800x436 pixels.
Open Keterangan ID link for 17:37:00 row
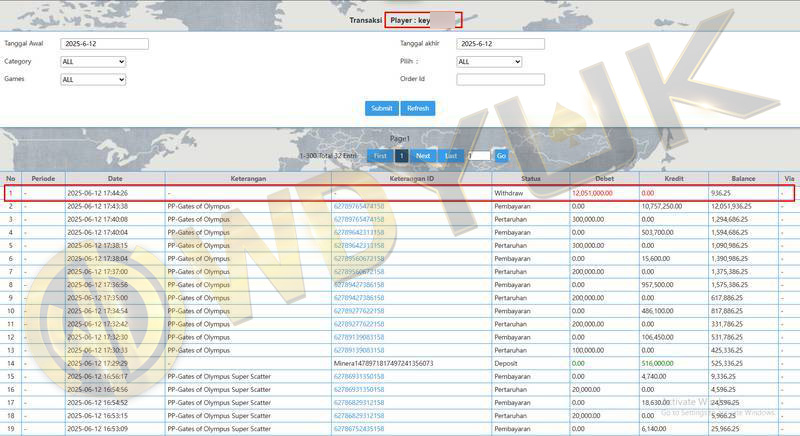coord(359,272)
